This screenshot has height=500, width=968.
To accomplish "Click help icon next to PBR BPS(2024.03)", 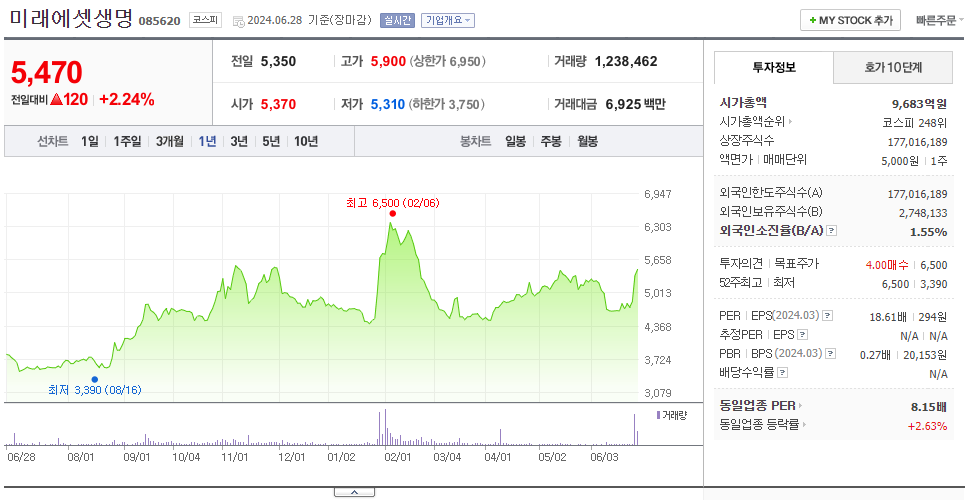I will pos(831,354).
